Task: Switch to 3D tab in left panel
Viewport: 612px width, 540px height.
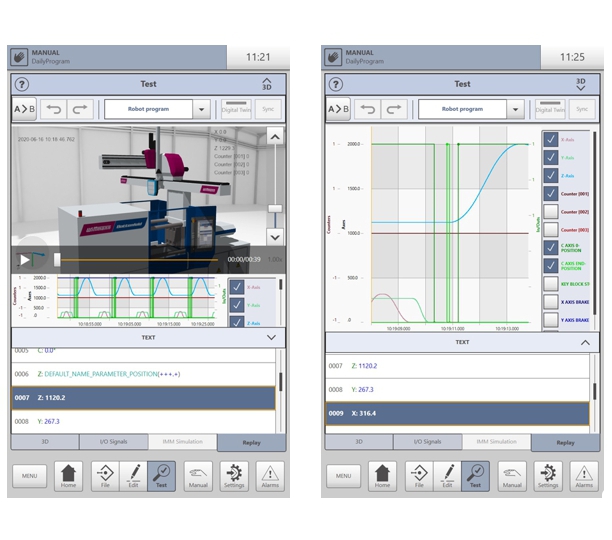Action: coord(45,442)
